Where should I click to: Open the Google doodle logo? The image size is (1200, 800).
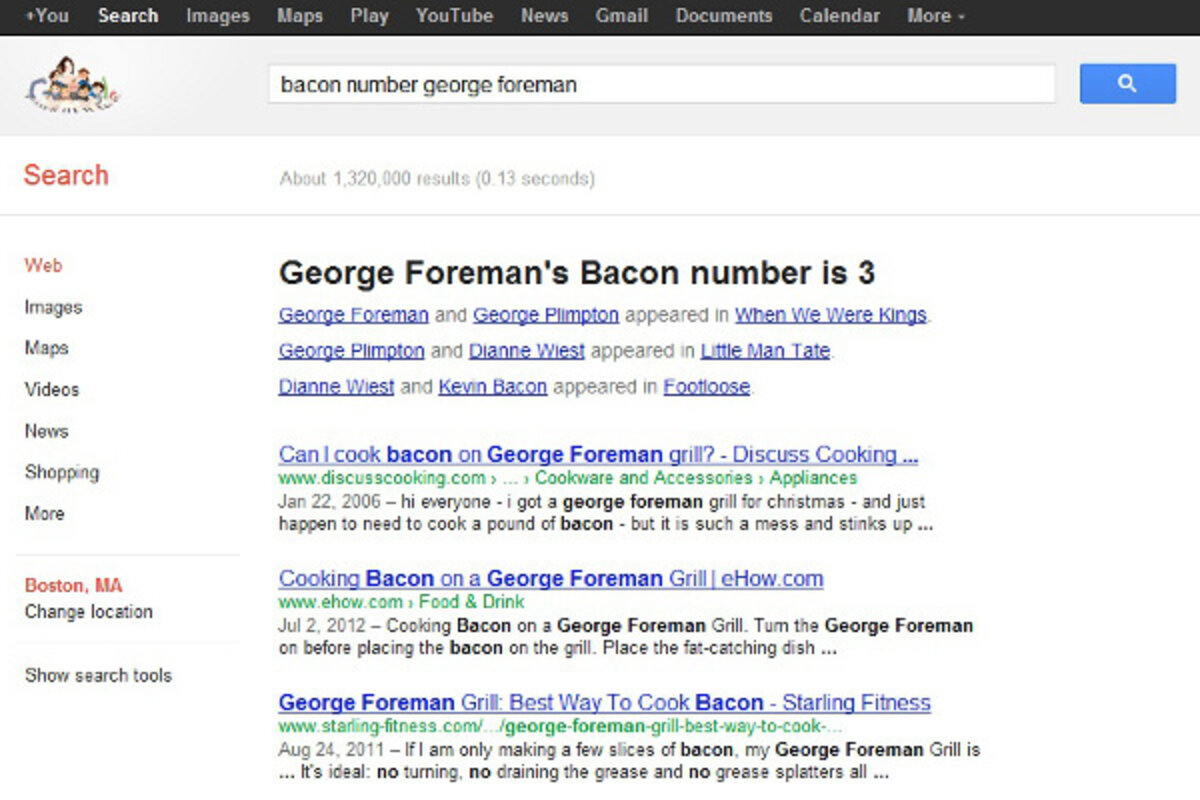72,84
